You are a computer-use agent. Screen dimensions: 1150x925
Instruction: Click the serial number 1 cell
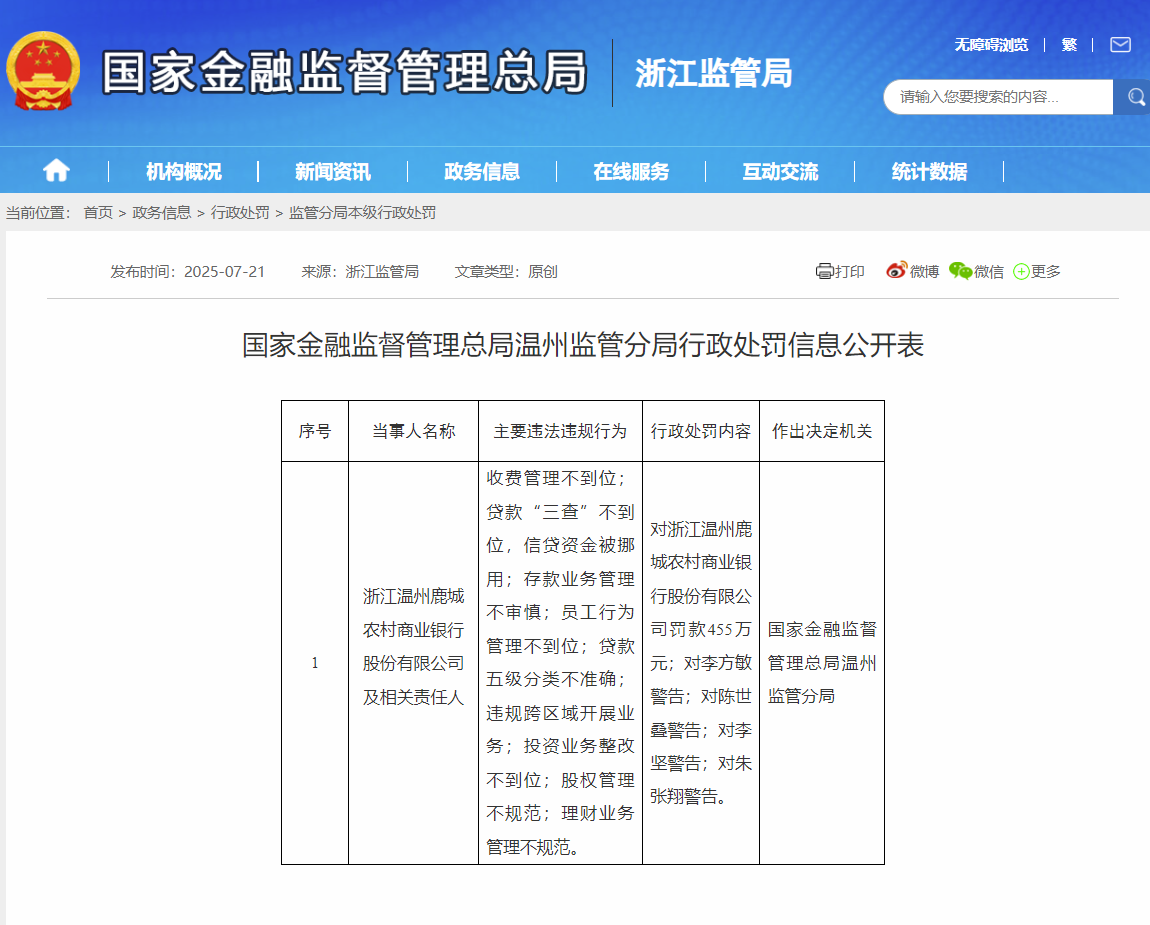pos(315,663)
